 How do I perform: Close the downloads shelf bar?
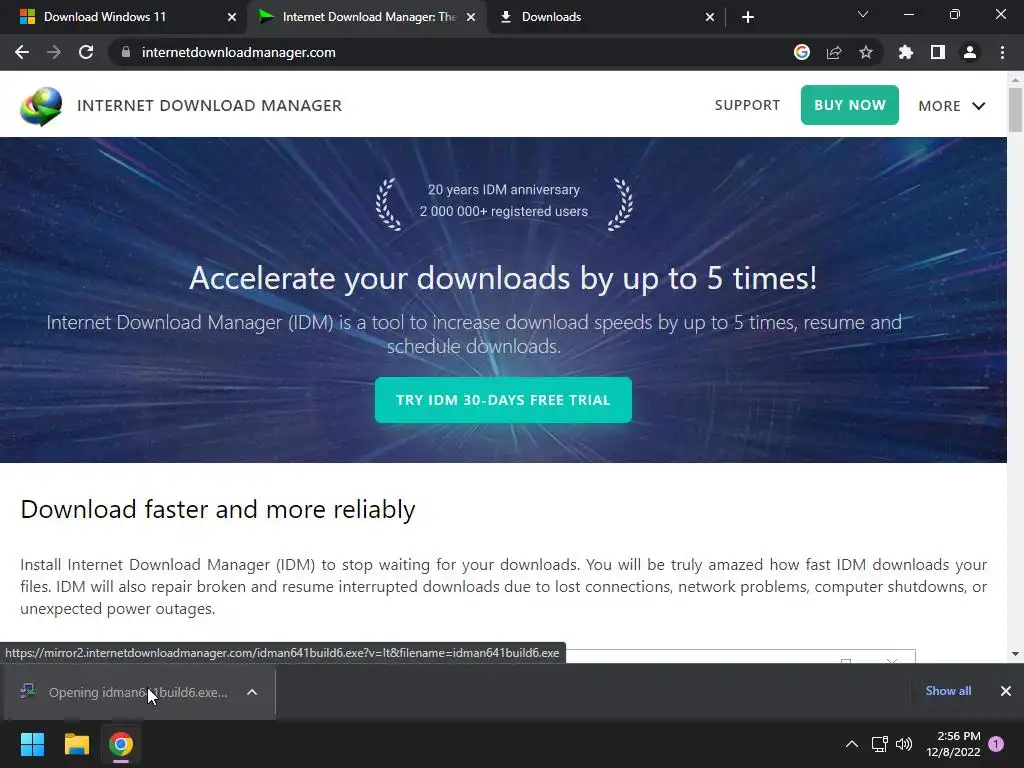(1006, 691)
